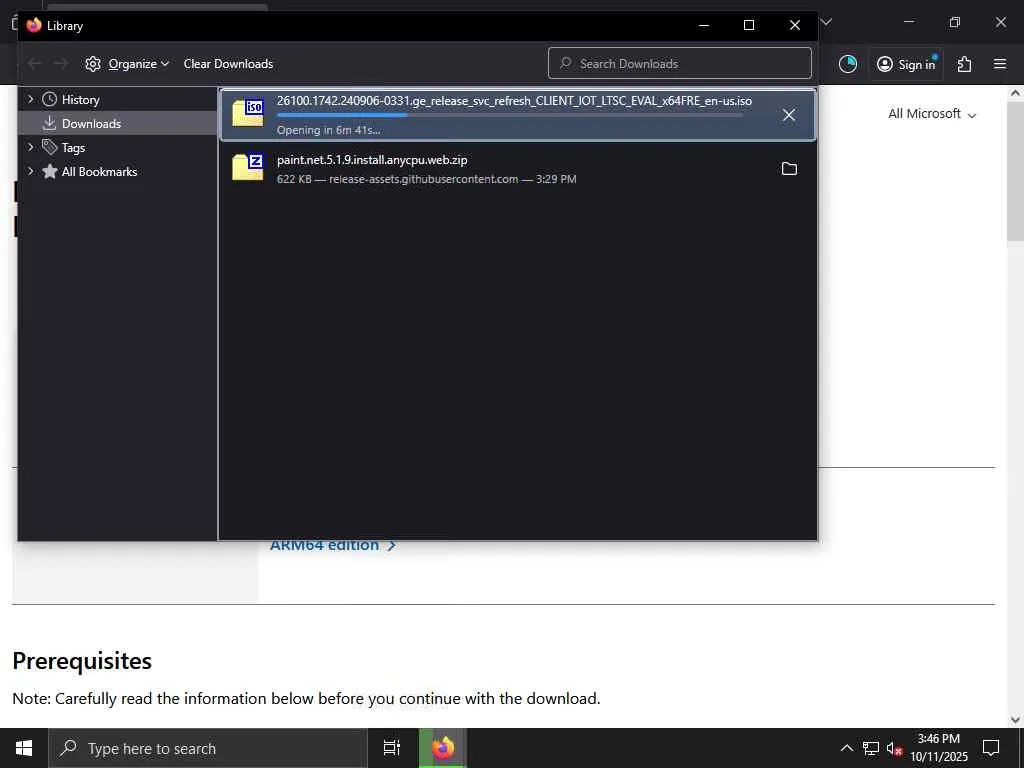Open the taskbar clock and date
The height and width of the screenshot is (768, 1024).
tap(939, 748)
